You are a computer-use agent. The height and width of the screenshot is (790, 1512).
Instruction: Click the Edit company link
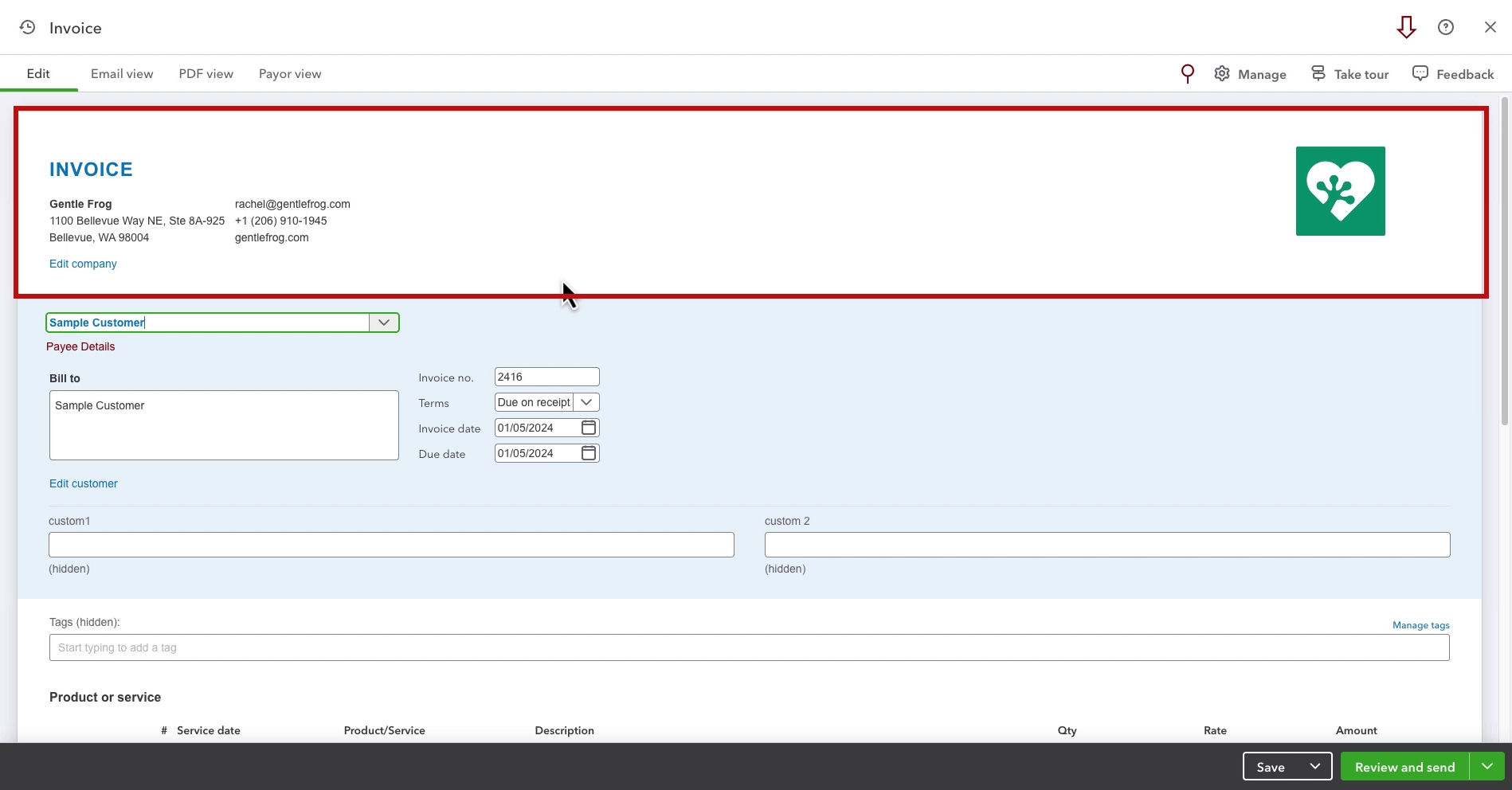point(83,264)
